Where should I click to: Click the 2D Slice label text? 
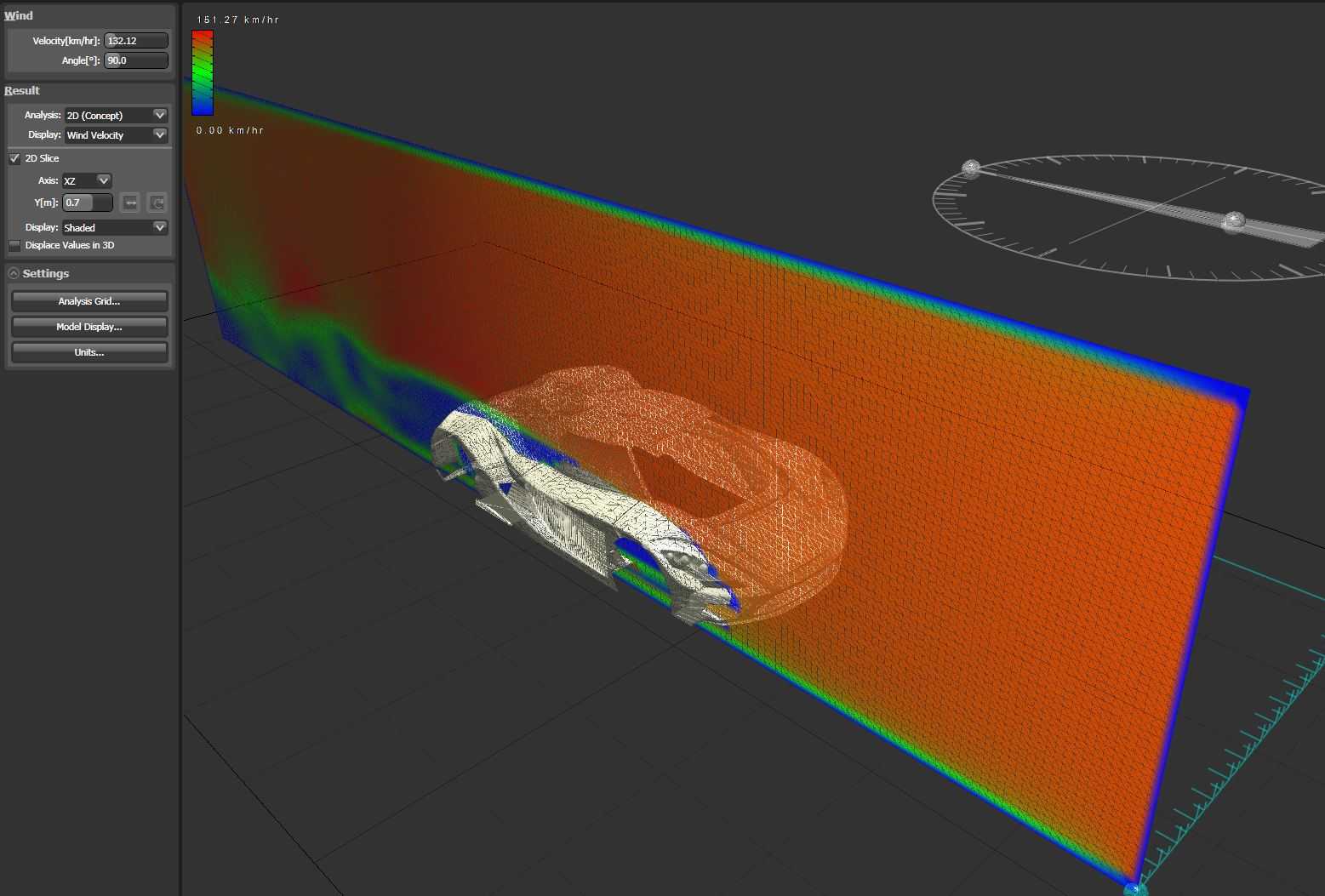click(x=43, y=158)
